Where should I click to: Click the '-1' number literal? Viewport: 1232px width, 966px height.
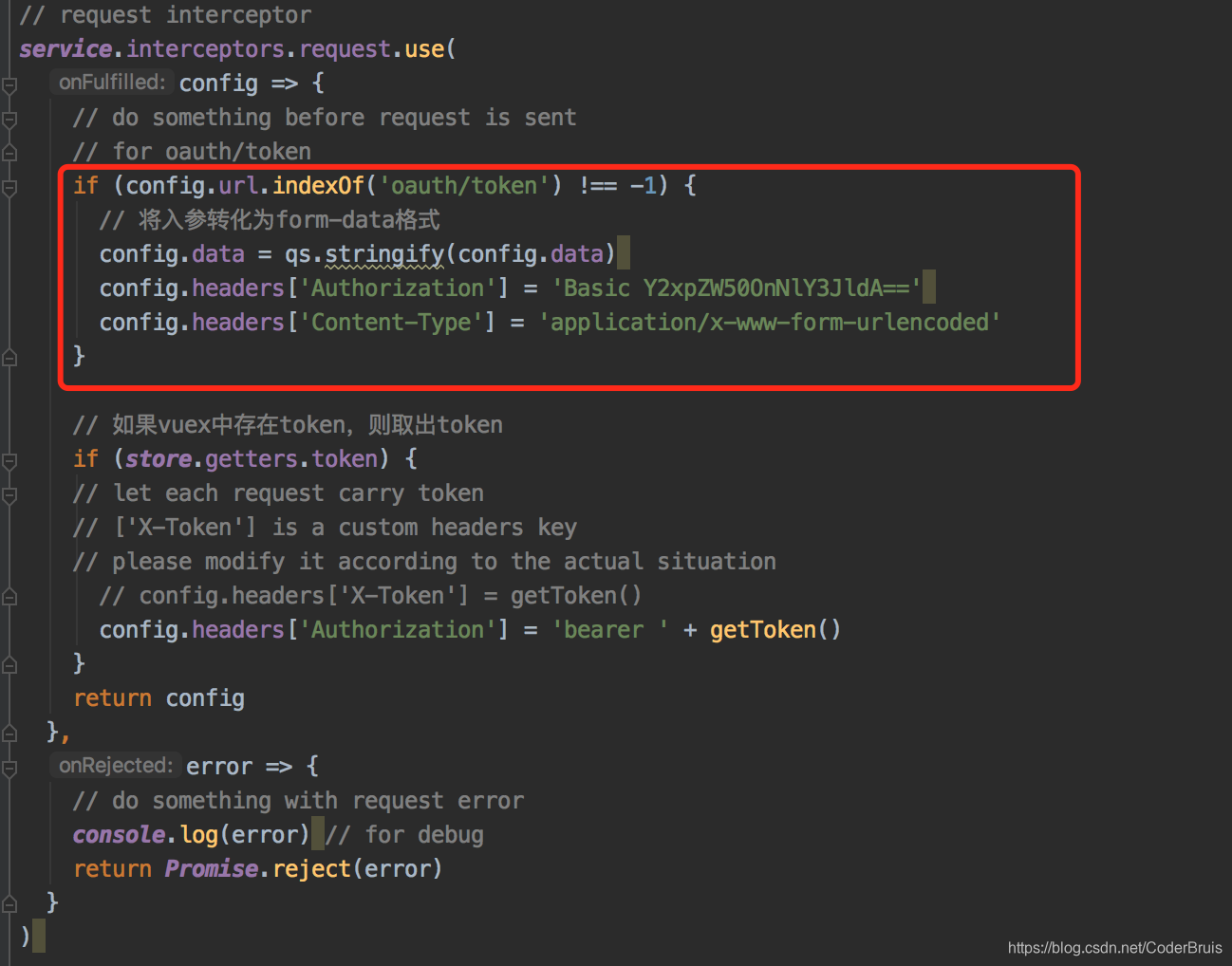click(x=643, y=185)
